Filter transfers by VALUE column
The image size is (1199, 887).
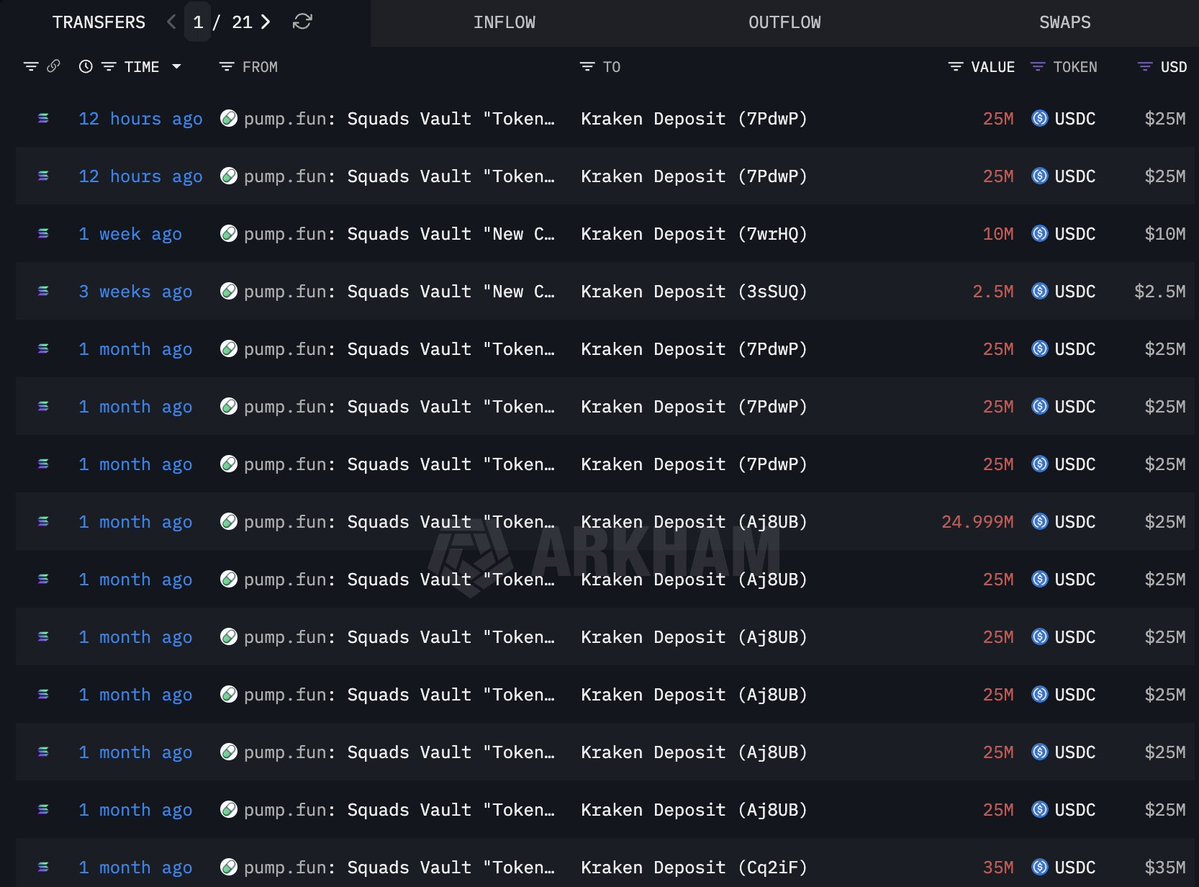pyautogui.click(x=957, y=67)
